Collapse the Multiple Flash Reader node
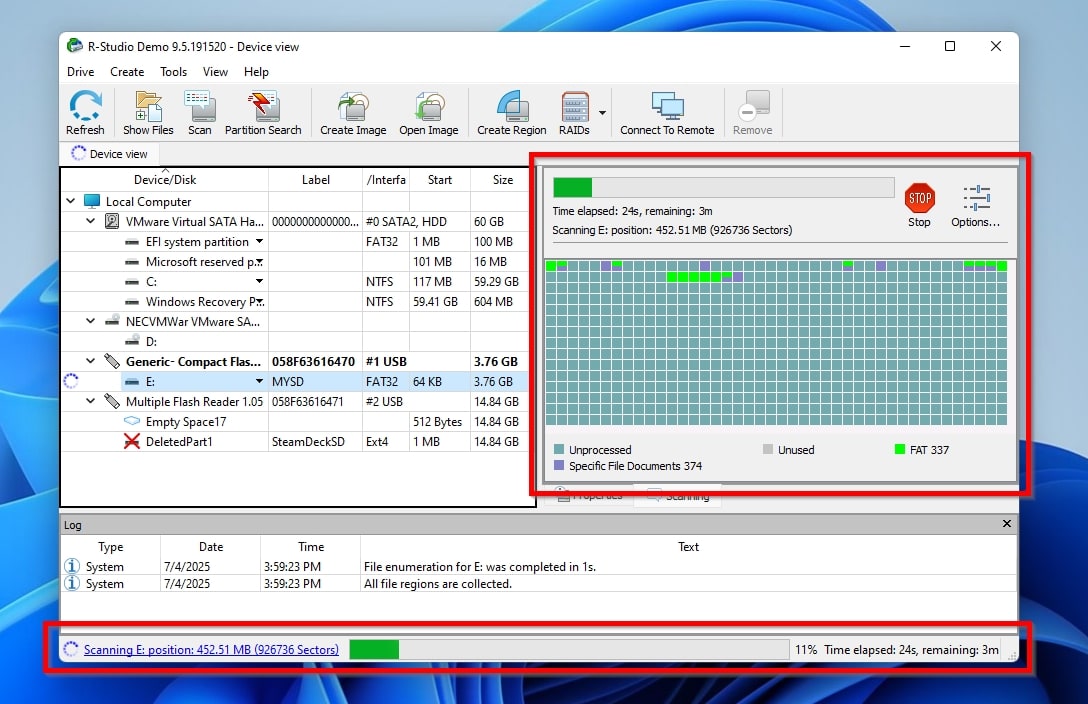The height and width of the screenshot is (704, 1088). pos(91,402)
